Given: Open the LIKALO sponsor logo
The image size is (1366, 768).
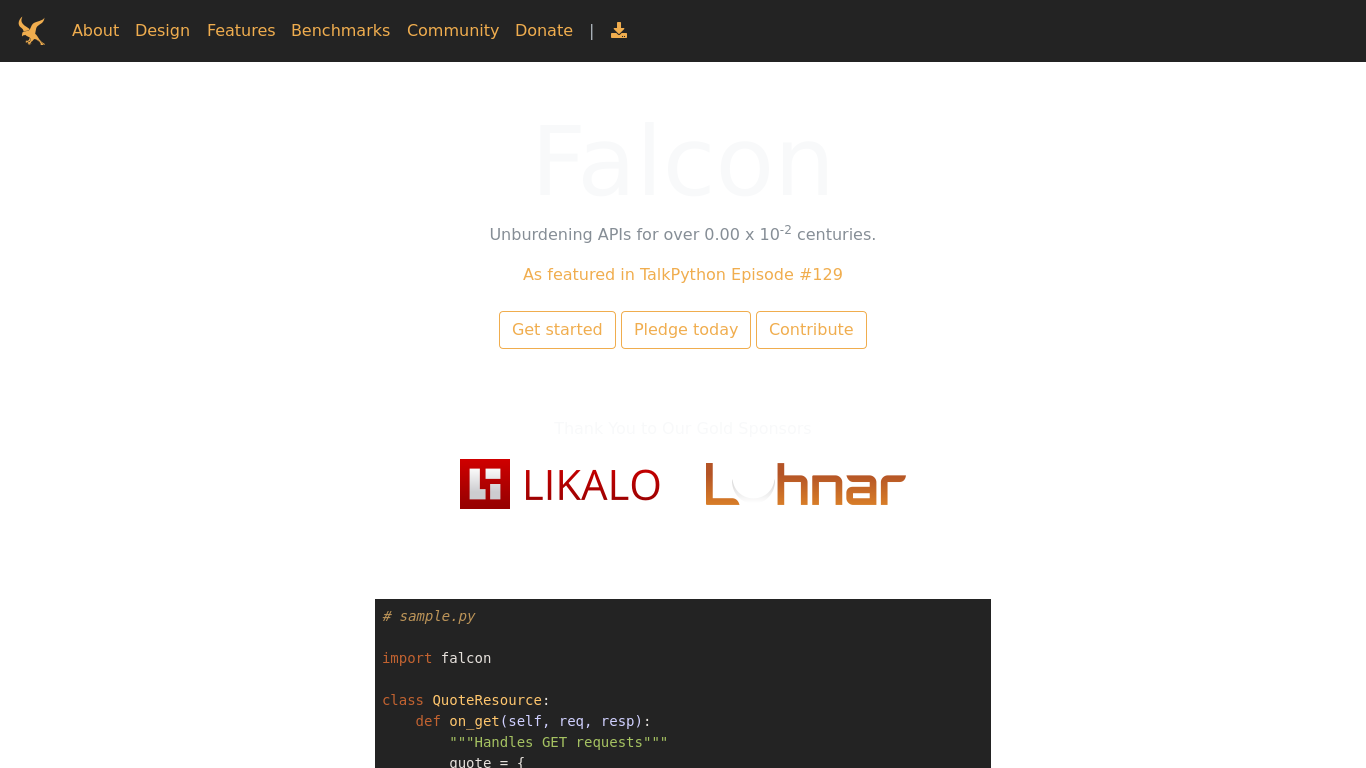Looking at the screenshot, I should (x=560, y=483).
